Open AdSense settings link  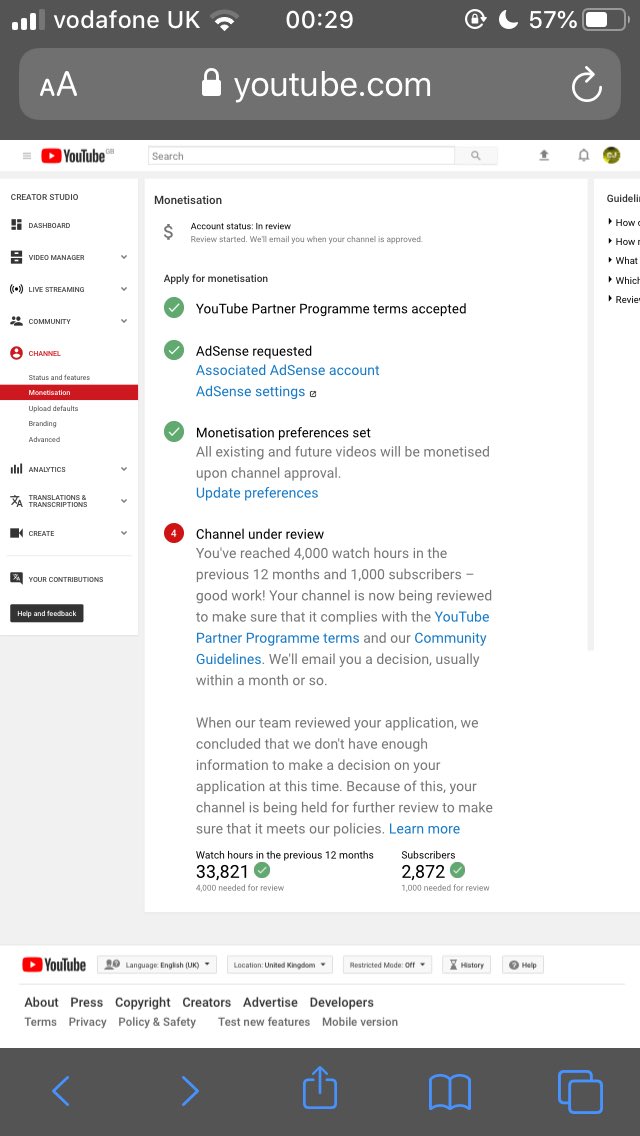[251, 391]
